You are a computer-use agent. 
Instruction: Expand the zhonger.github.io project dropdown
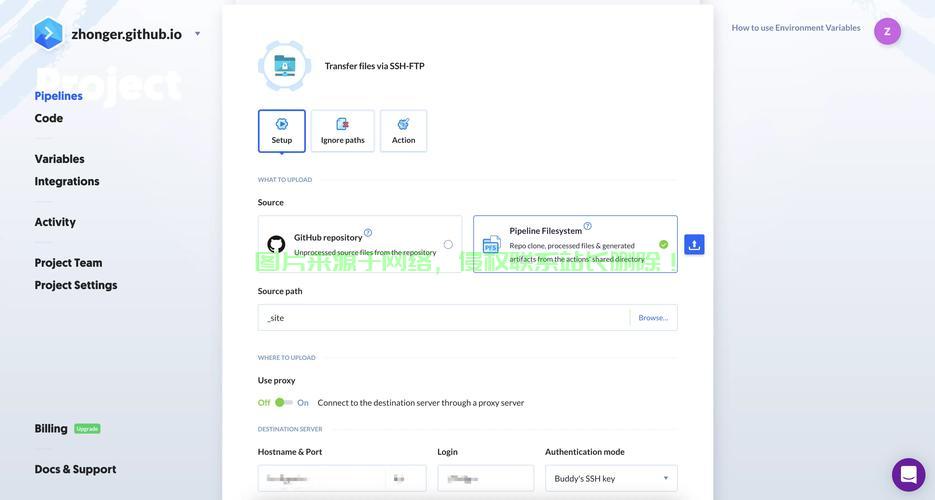coord(197,34)
